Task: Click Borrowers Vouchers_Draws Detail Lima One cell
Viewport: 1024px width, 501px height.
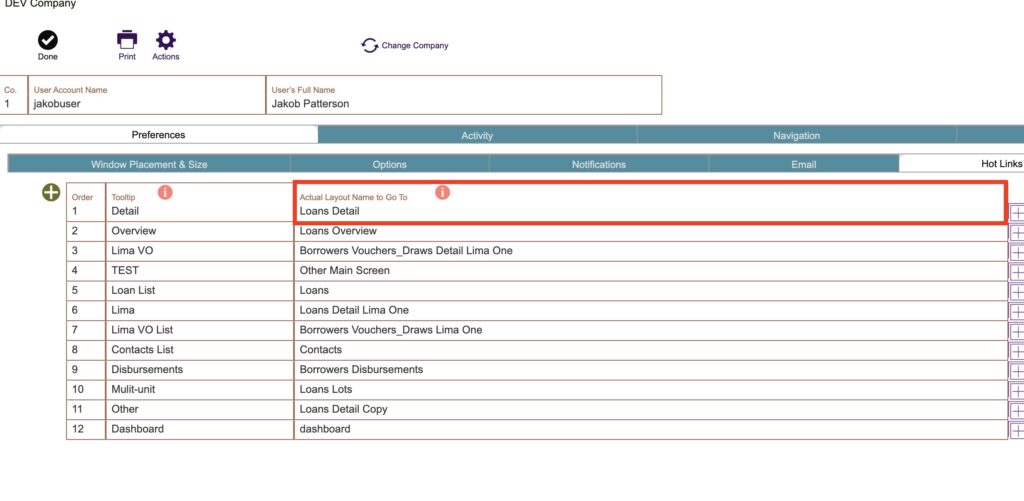Action: pos(650,251)
